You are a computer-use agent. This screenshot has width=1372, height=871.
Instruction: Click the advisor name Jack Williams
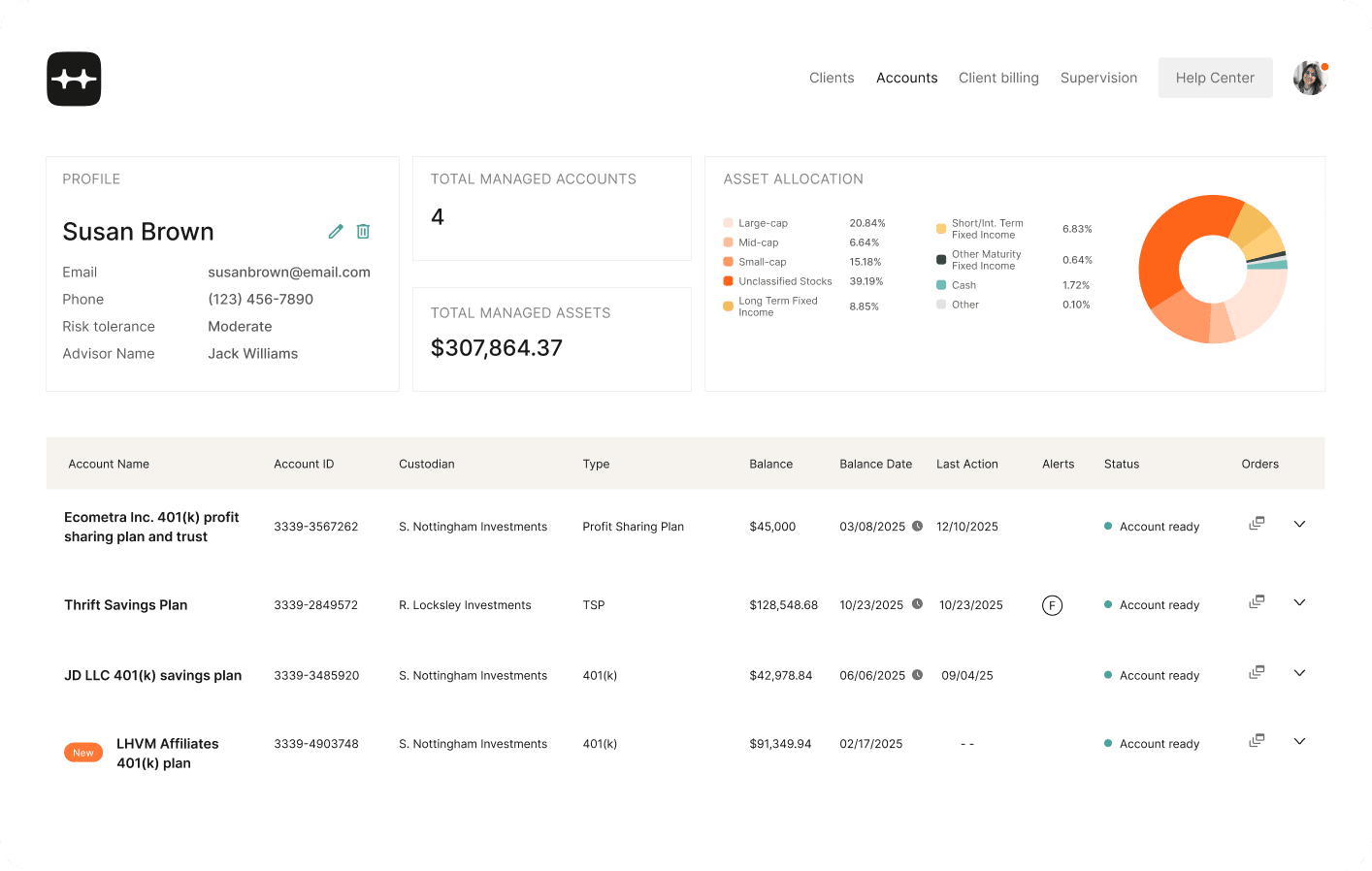click(253, 354)
